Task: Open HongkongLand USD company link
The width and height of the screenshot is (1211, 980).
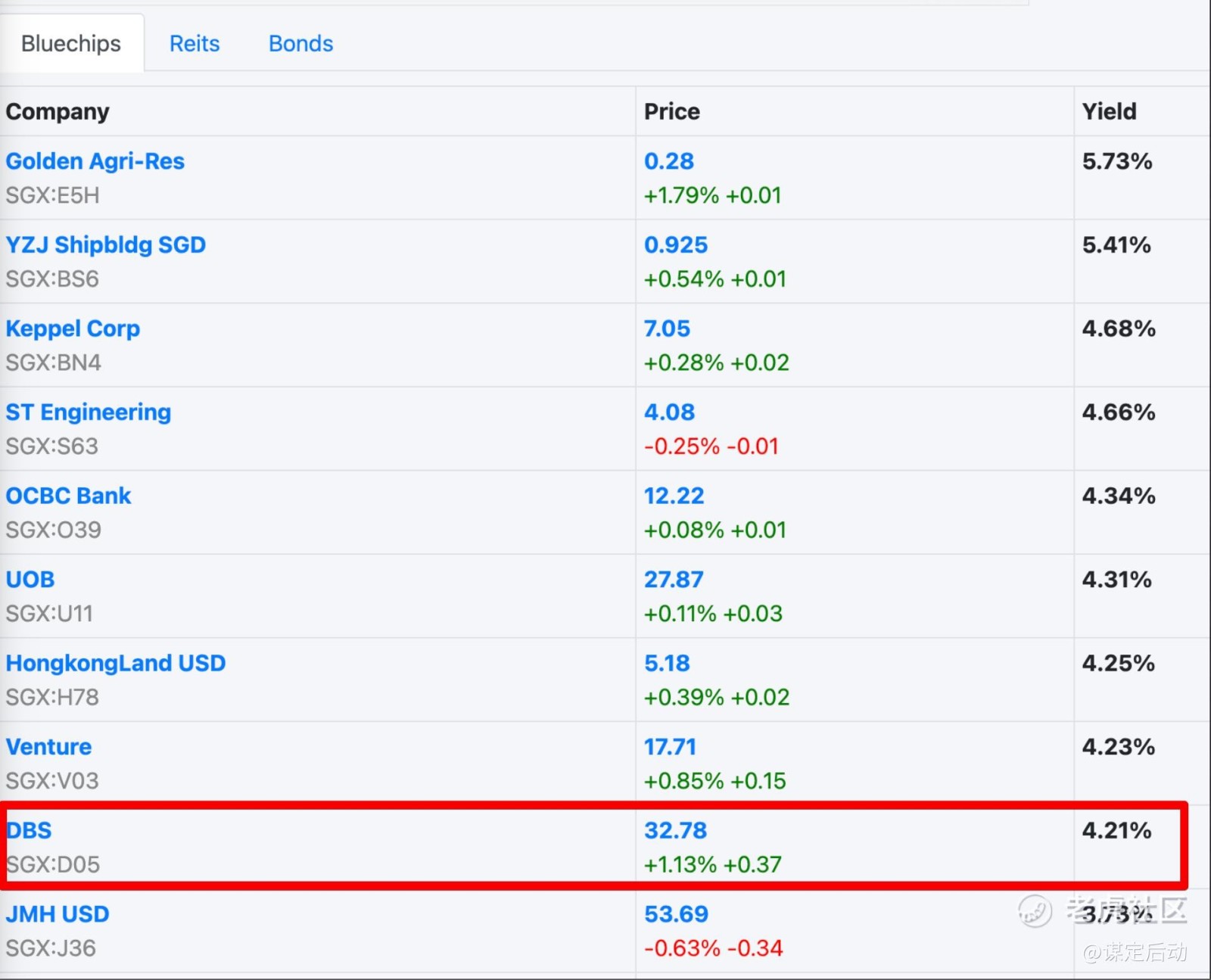Action: point(116,663)
